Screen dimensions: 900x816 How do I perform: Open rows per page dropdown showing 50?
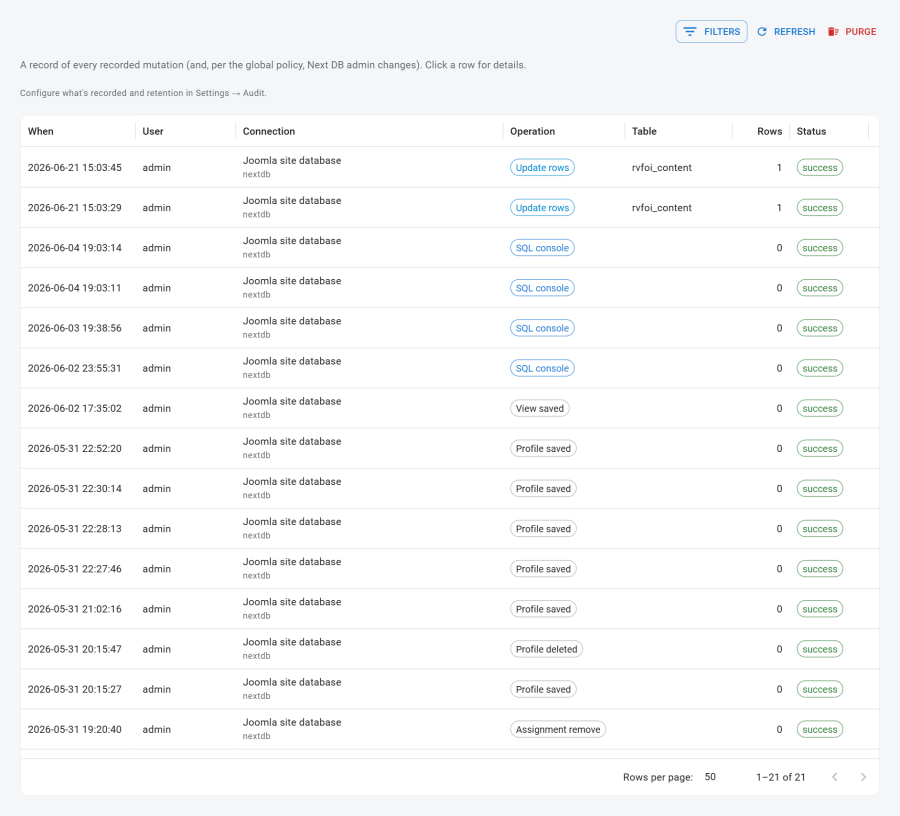(710, 776)
